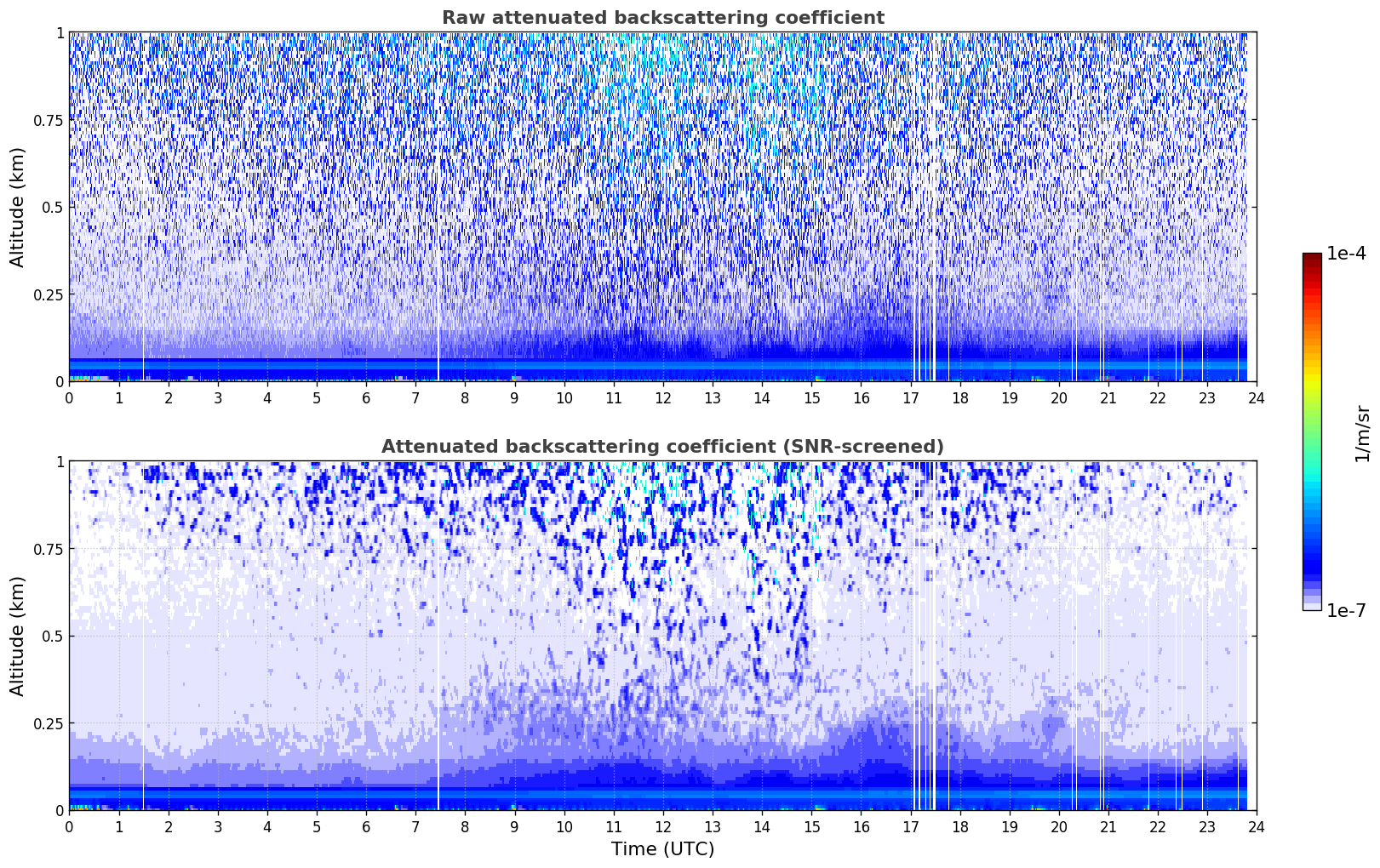1380x868 pixels.
Task: Click the 'Attenuated backscattering coefficient (SNR-screened)' title
Action: tap(662, 447)
